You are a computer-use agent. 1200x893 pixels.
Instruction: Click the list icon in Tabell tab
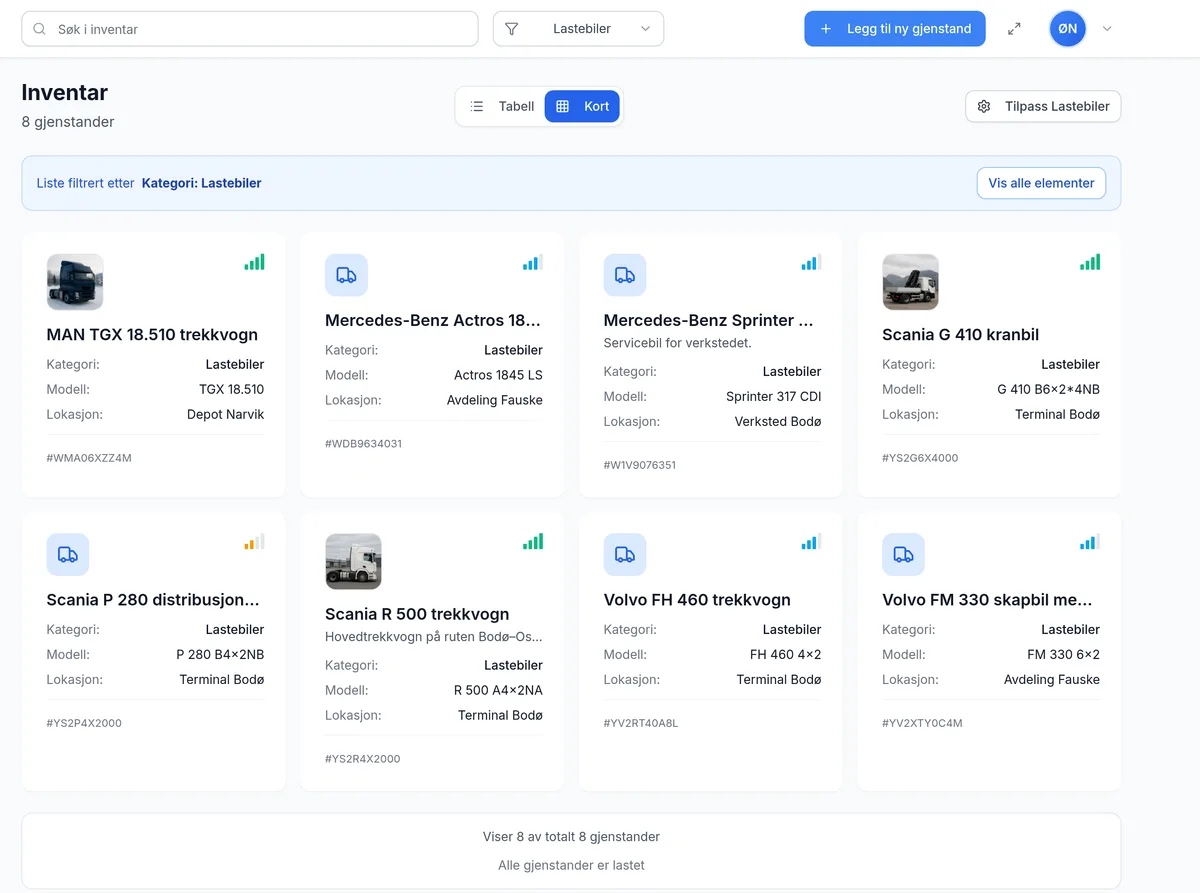point(477,106)
